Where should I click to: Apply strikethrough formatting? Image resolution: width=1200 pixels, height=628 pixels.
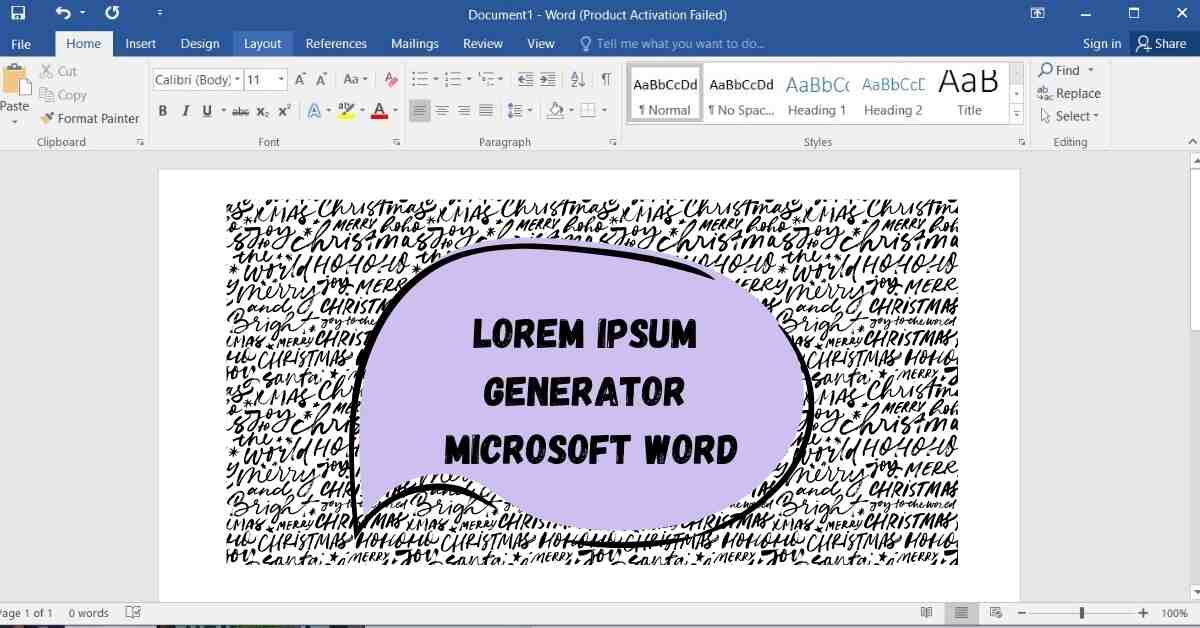point(240,111)
